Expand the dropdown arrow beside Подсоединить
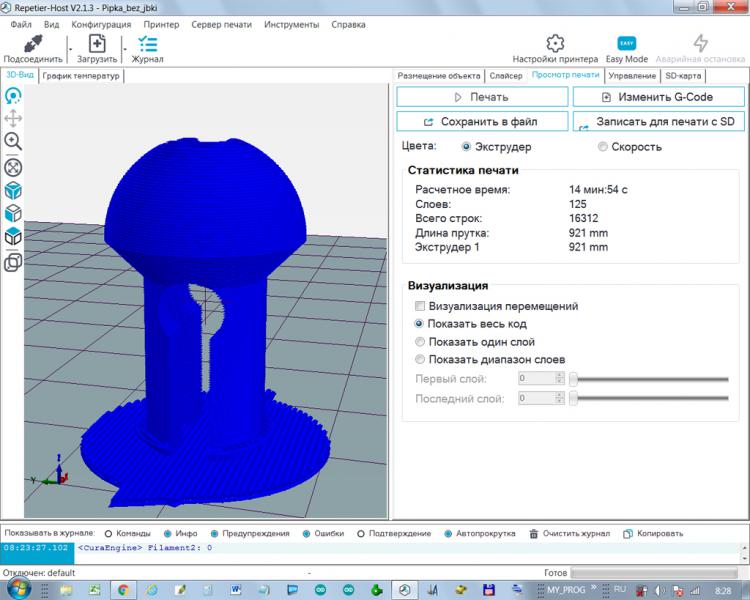The height and width of the screenshot is (600, 750). point(69,47)
